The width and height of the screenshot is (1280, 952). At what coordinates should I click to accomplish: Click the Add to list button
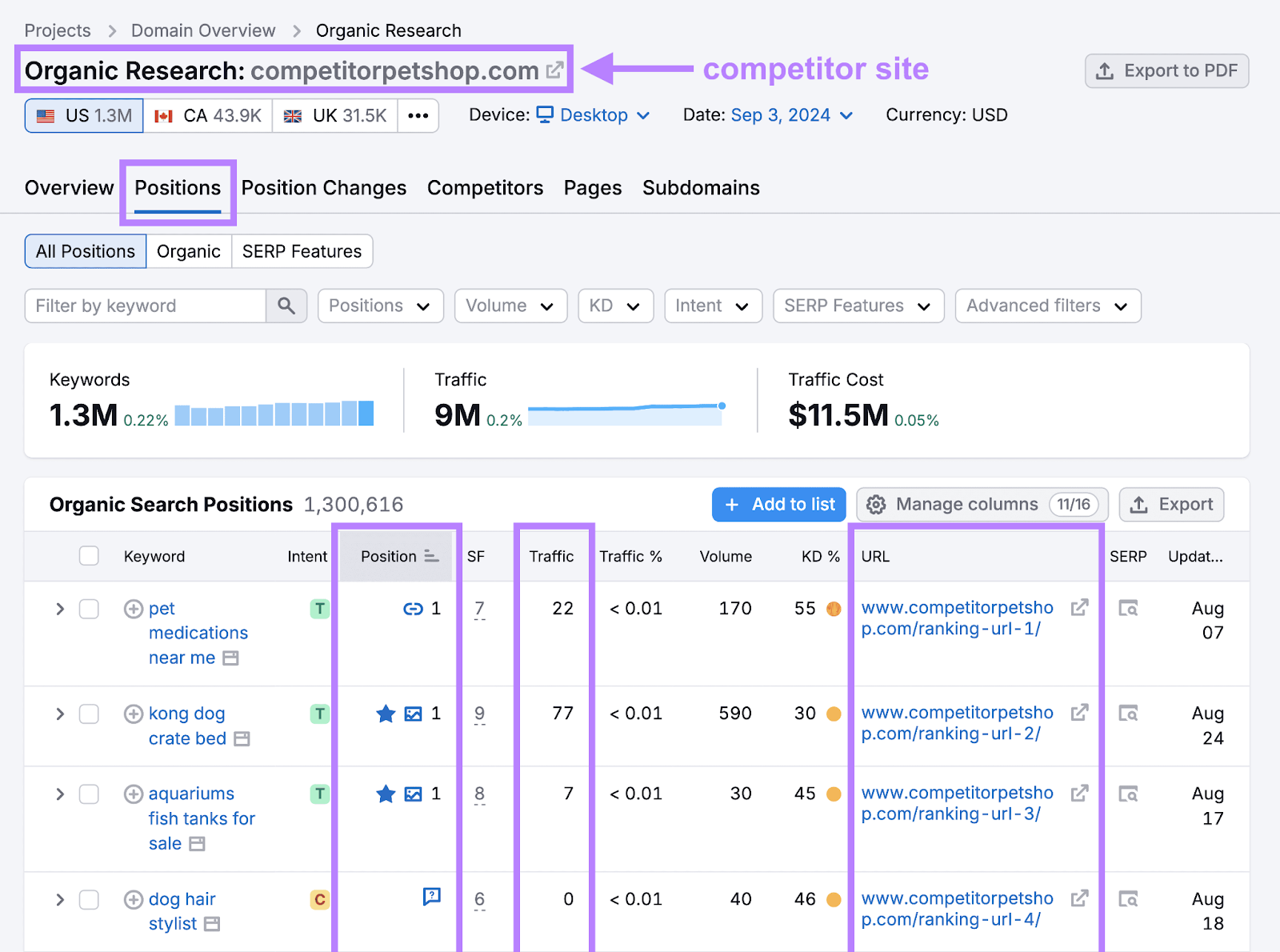click(x=778, y=504)
